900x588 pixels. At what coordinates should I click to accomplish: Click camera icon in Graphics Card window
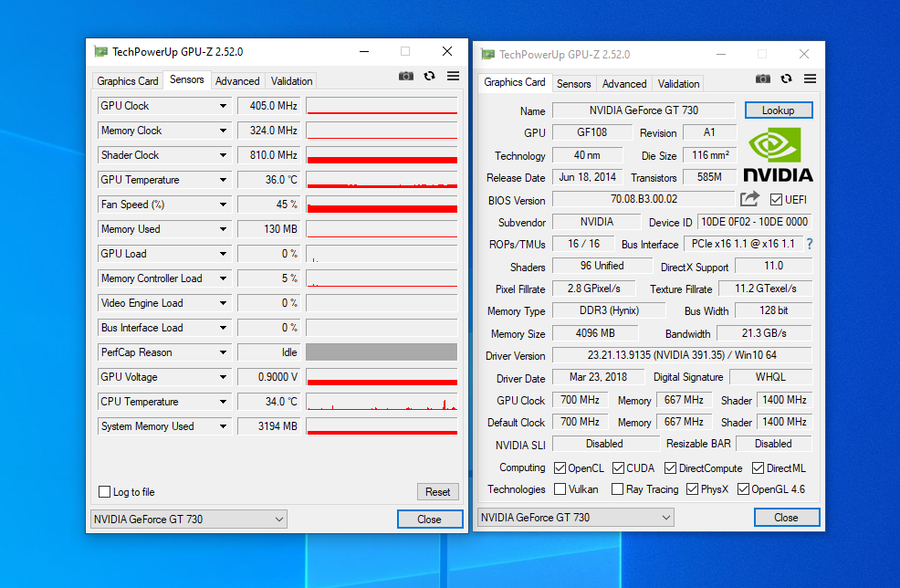[x=763, y=79]
